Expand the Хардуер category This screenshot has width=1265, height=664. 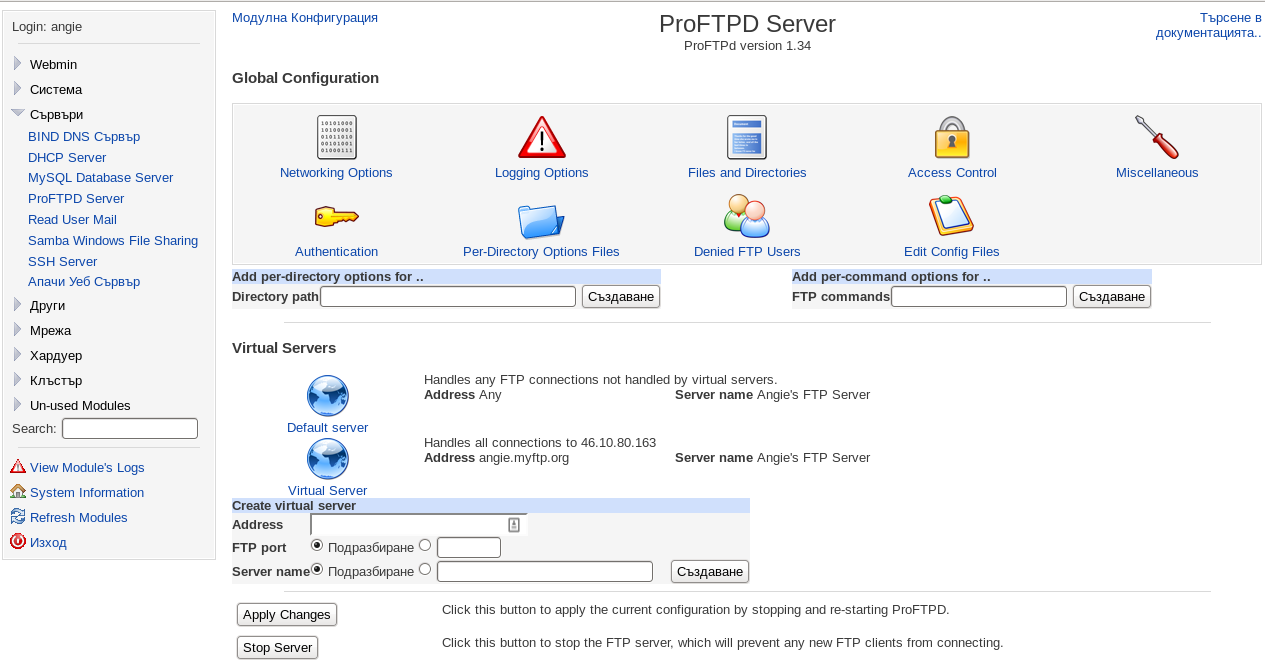pos(17,354)
